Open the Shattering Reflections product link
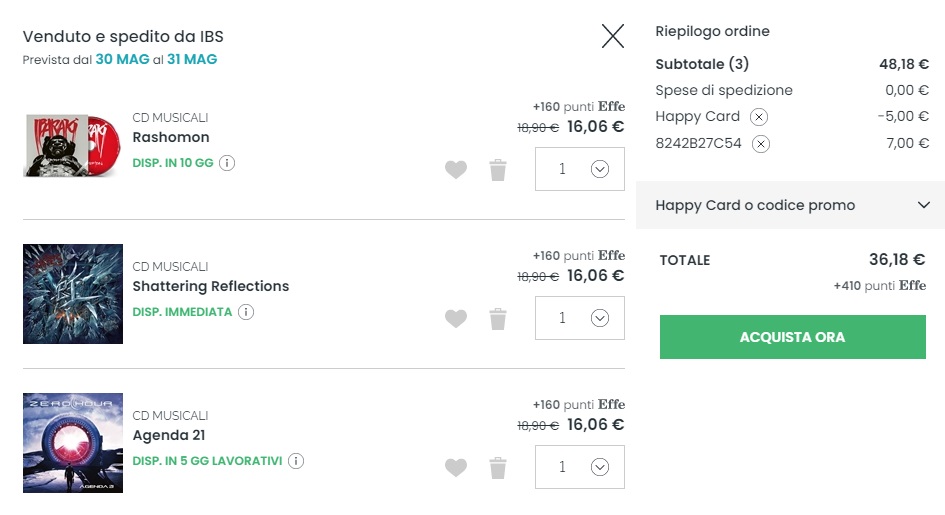Screen dimensions: 945x515 [x=210, y=286]
